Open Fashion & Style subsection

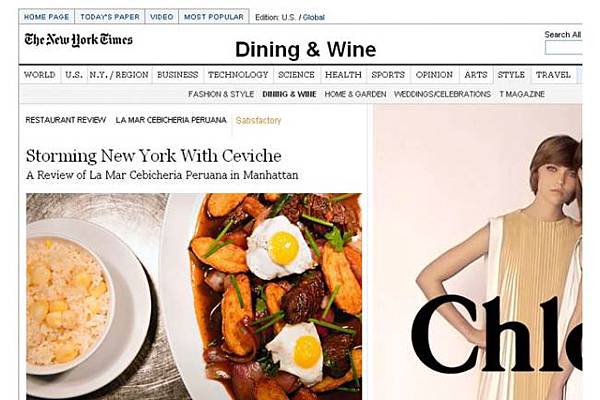(221, 94)
